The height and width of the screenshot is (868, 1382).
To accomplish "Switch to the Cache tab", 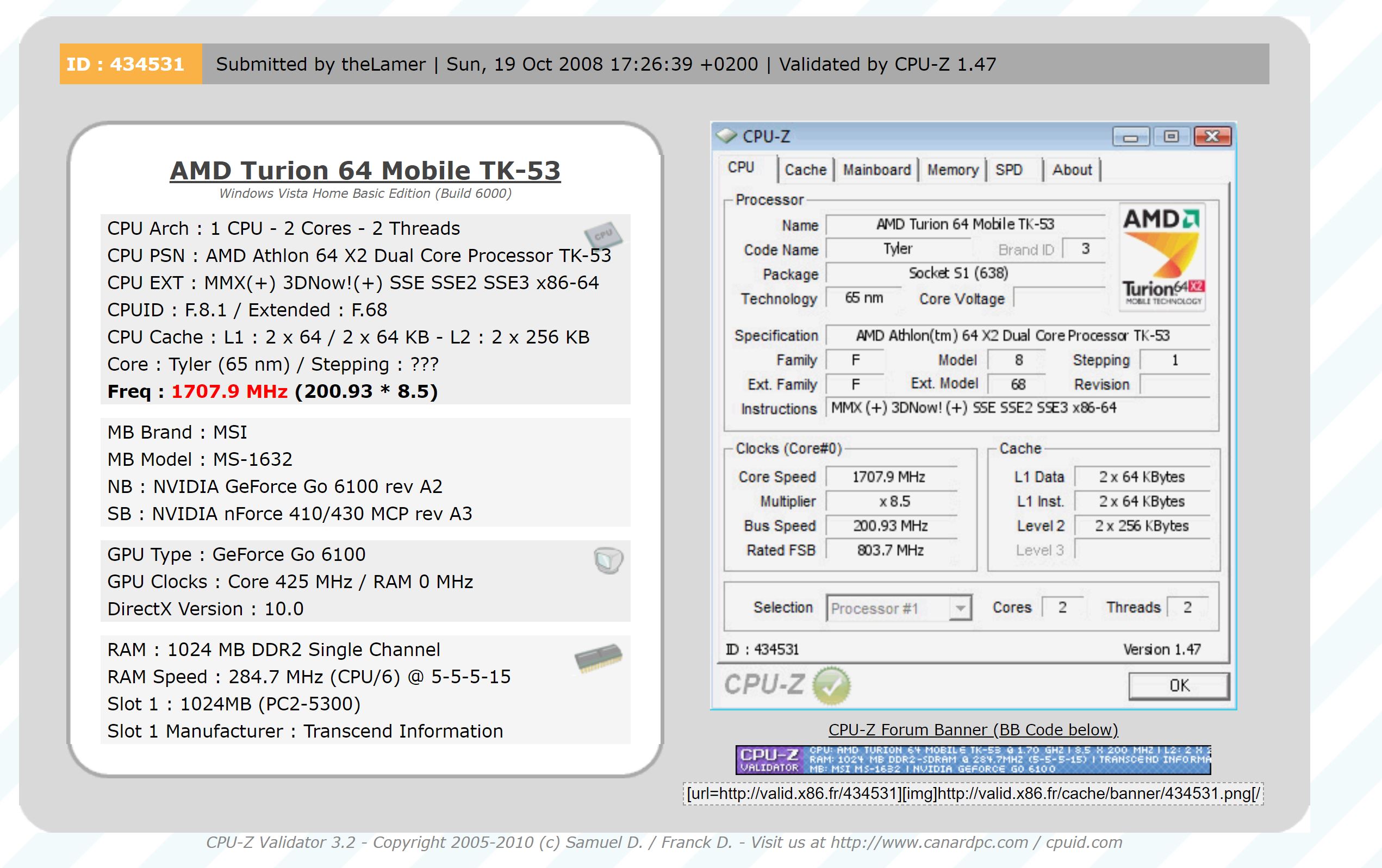I will click(805, 170).
